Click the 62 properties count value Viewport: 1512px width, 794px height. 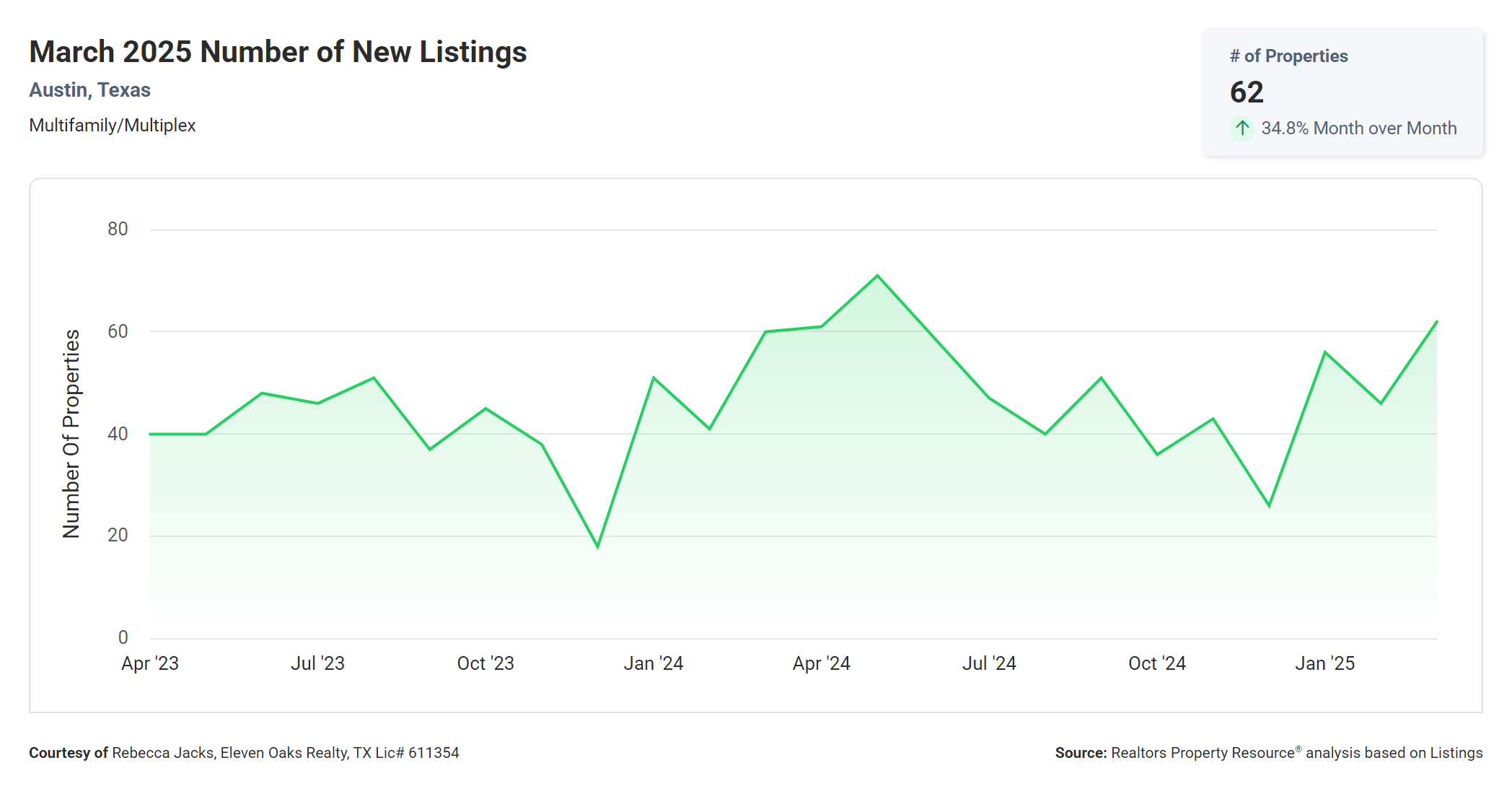click(1247, 92)
